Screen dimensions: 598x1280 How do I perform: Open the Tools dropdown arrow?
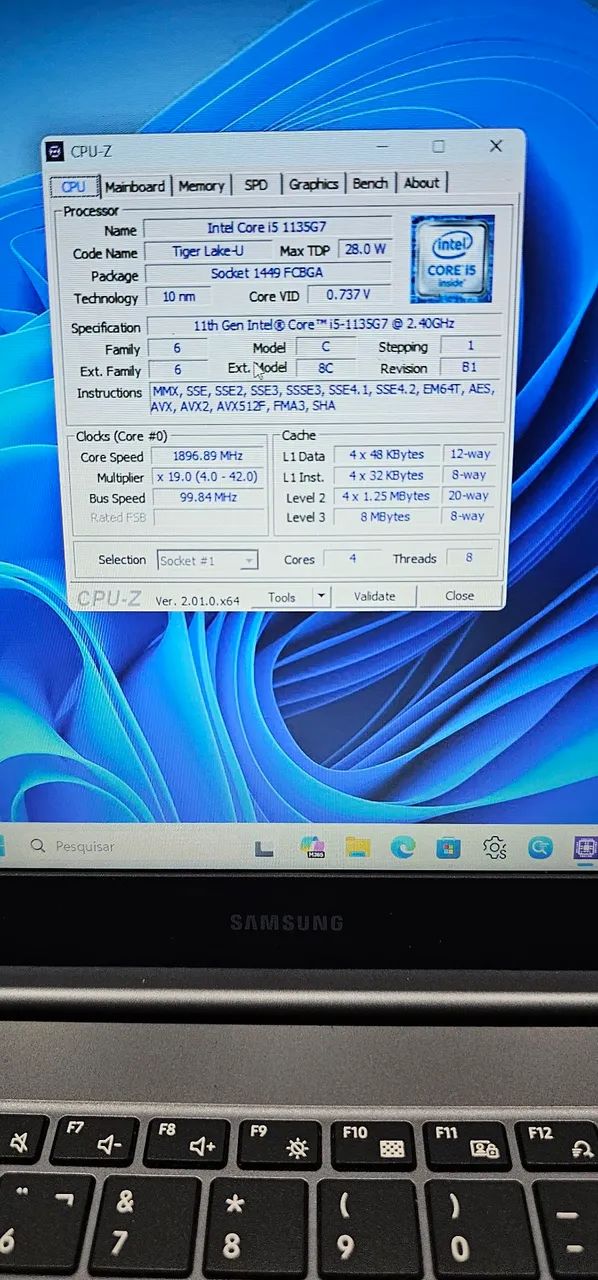(320, 597)
